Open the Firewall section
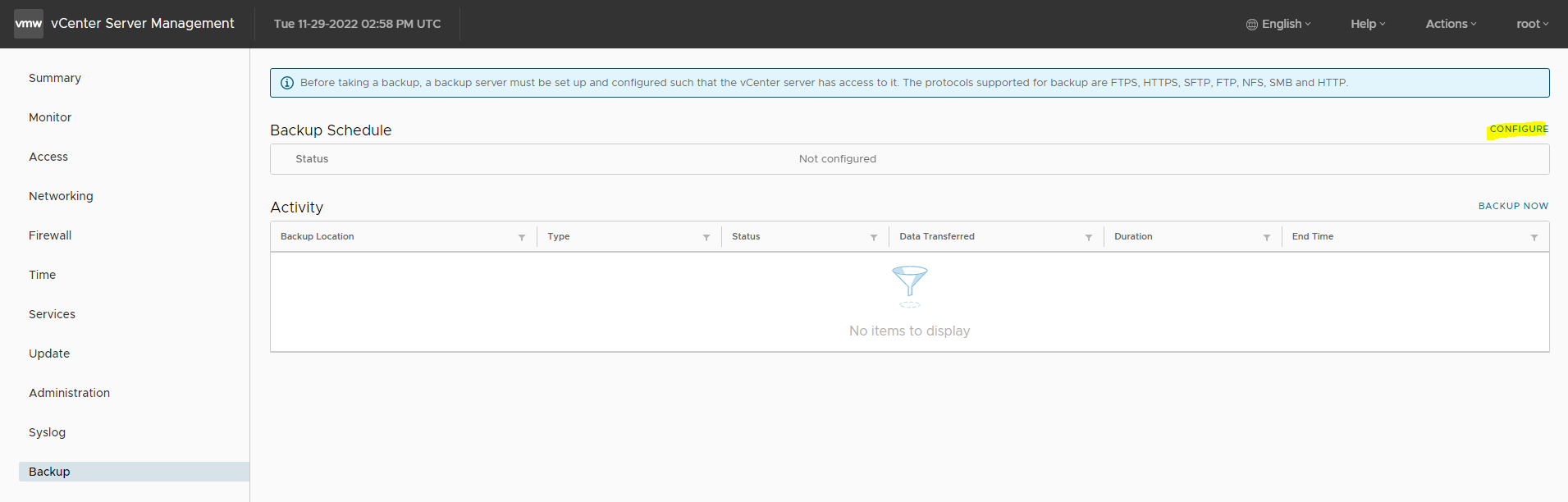Viewport: 1568px width, 502px height. click(50, 235)
